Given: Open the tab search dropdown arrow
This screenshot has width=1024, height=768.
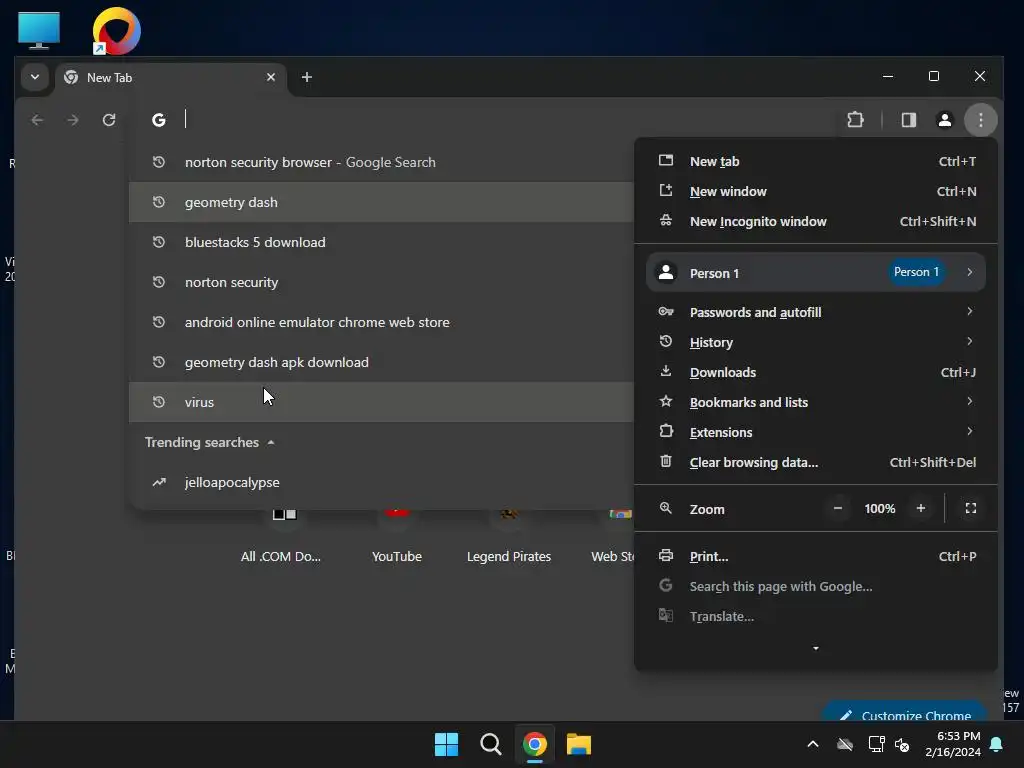Looking at the screenshot, I should point(35,77).
